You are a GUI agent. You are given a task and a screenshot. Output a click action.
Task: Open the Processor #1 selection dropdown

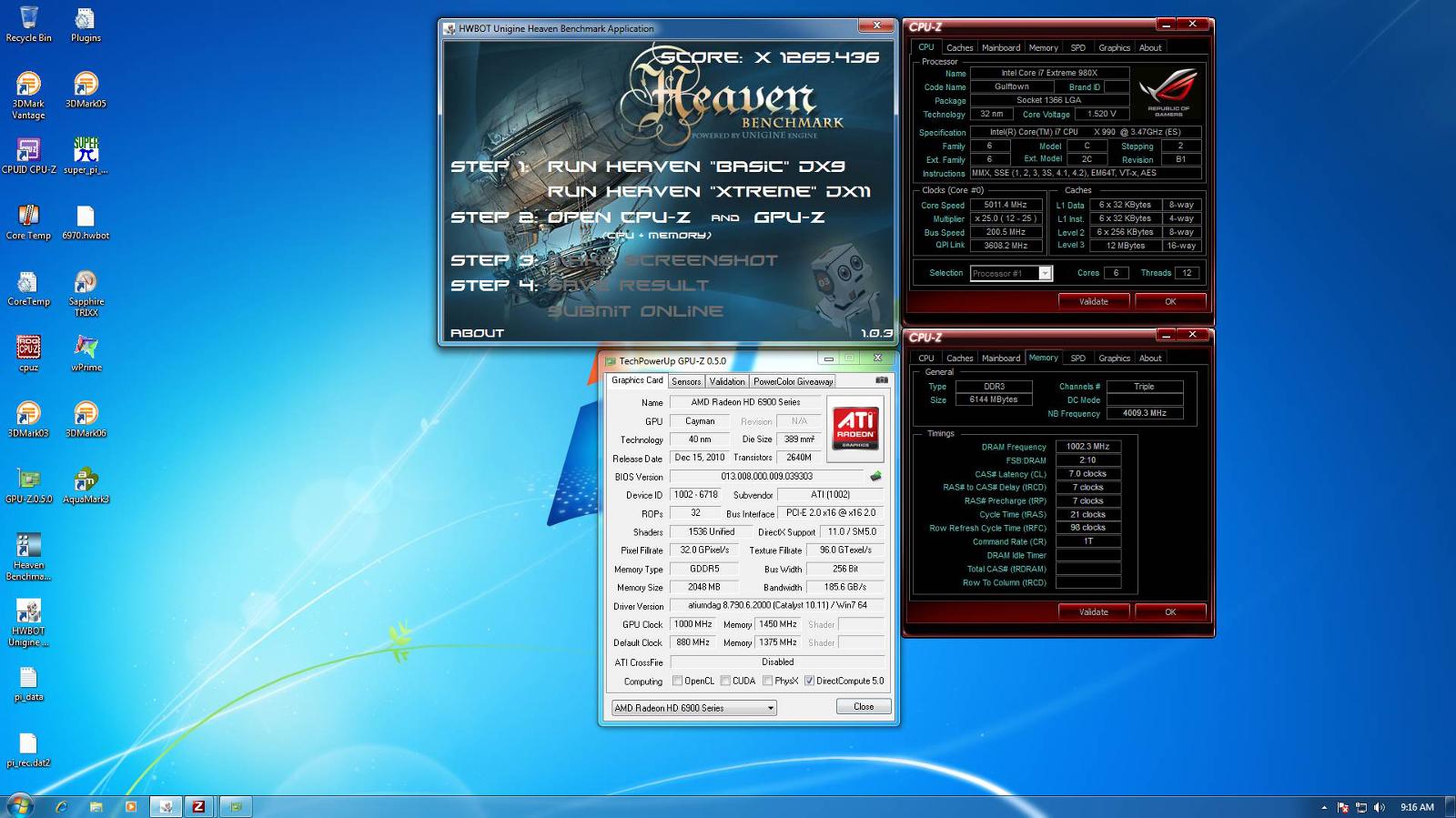tap(1011, 273)
